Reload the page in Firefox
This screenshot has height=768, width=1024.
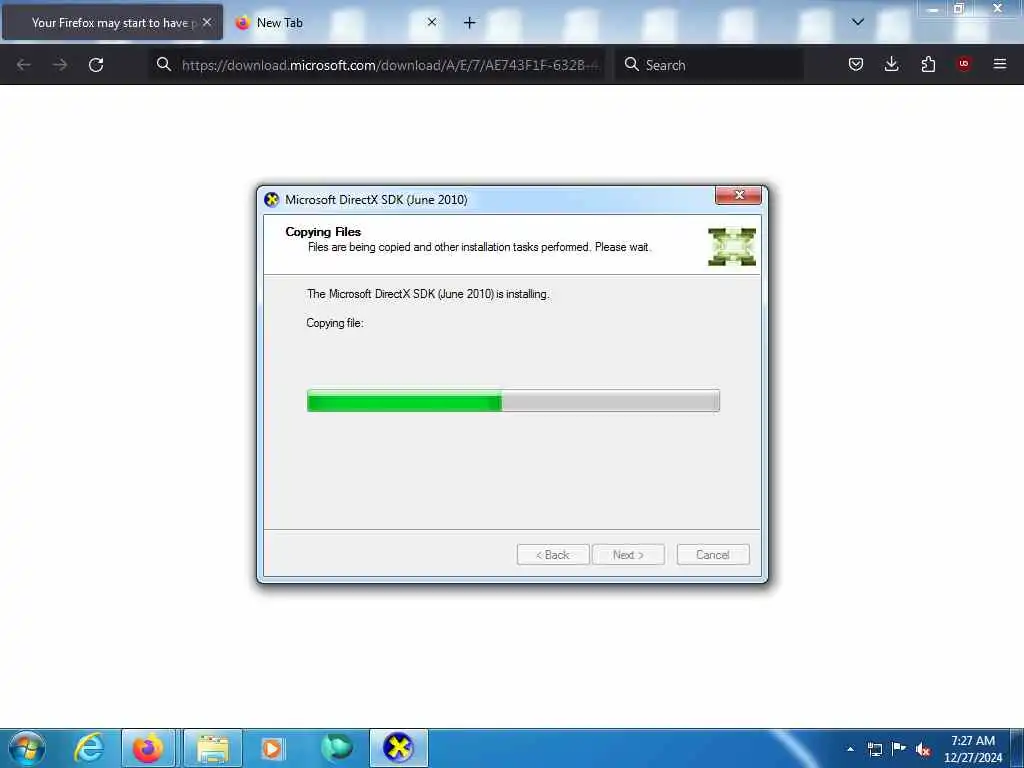[96, 65]
